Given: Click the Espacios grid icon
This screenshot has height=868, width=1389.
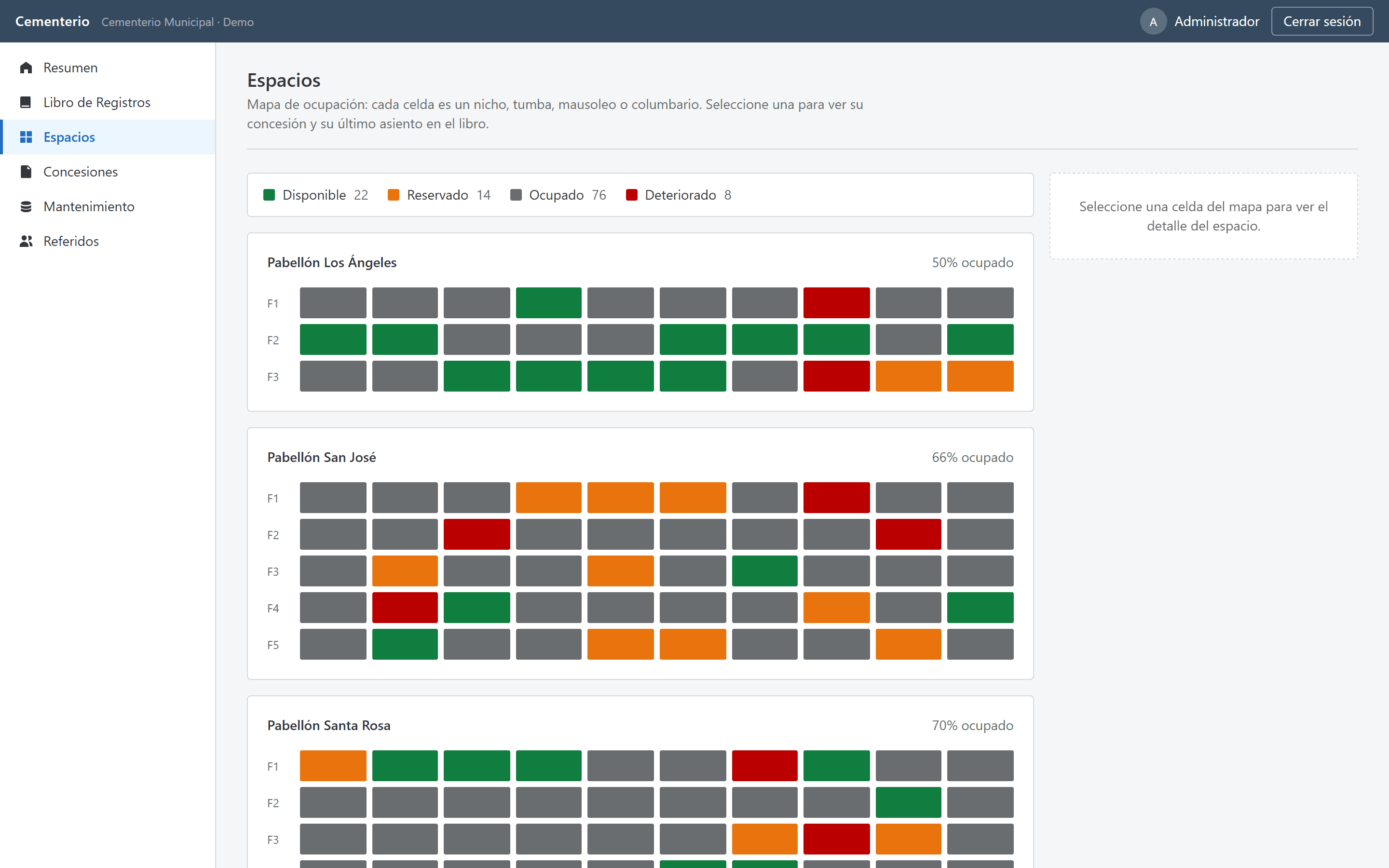Looking at the screenshot, I should click(x=26, y=136).
